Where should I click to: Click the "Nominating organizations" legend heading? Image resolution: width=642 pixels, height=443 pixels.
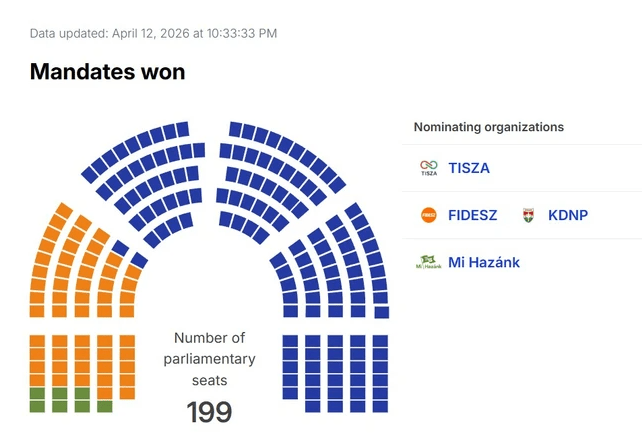(489, 127)
